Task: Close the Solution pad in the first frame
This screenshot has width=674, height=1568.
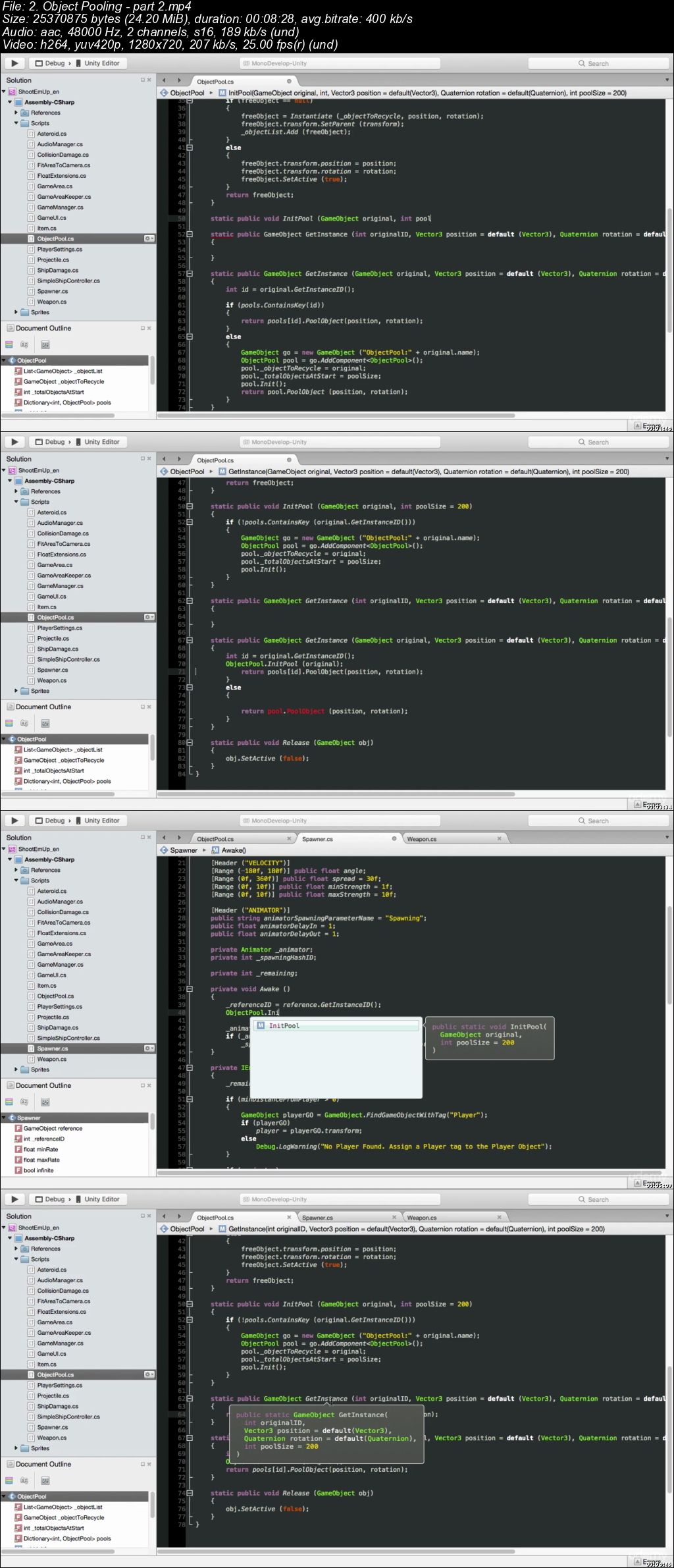Action: click(149, 80)
